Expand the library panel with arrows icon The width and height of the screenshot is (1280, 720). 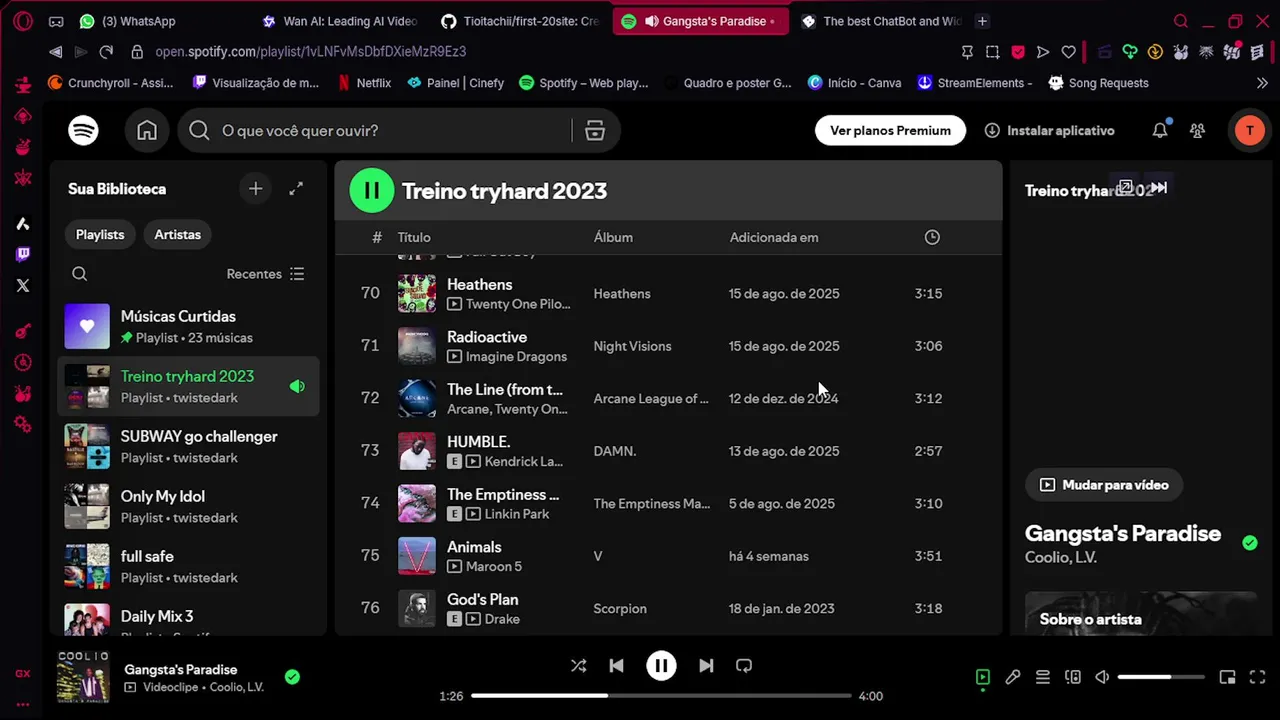pyautogui.click(x=296, y=188)
